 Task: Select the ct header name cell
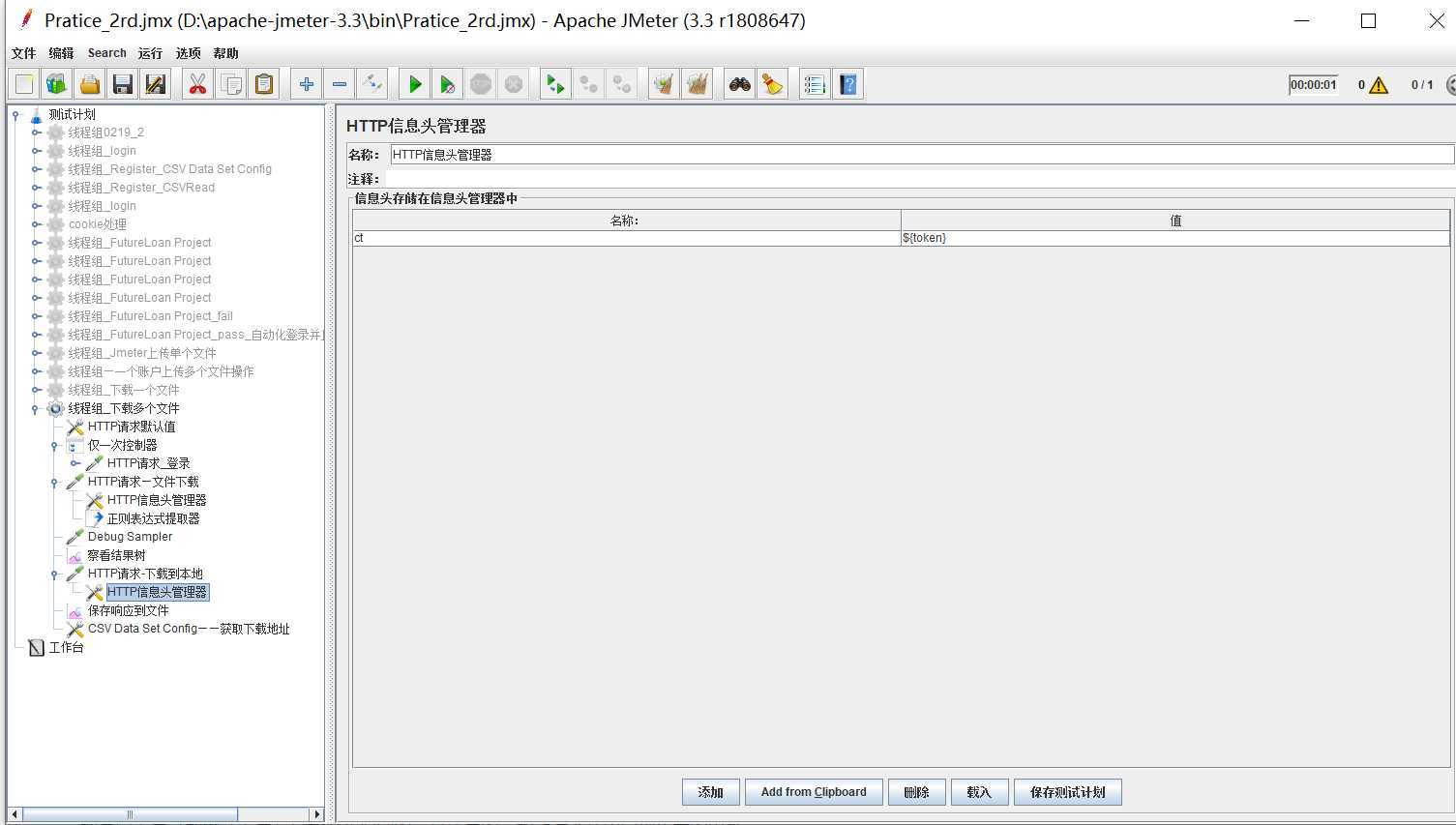click(626, 238)
